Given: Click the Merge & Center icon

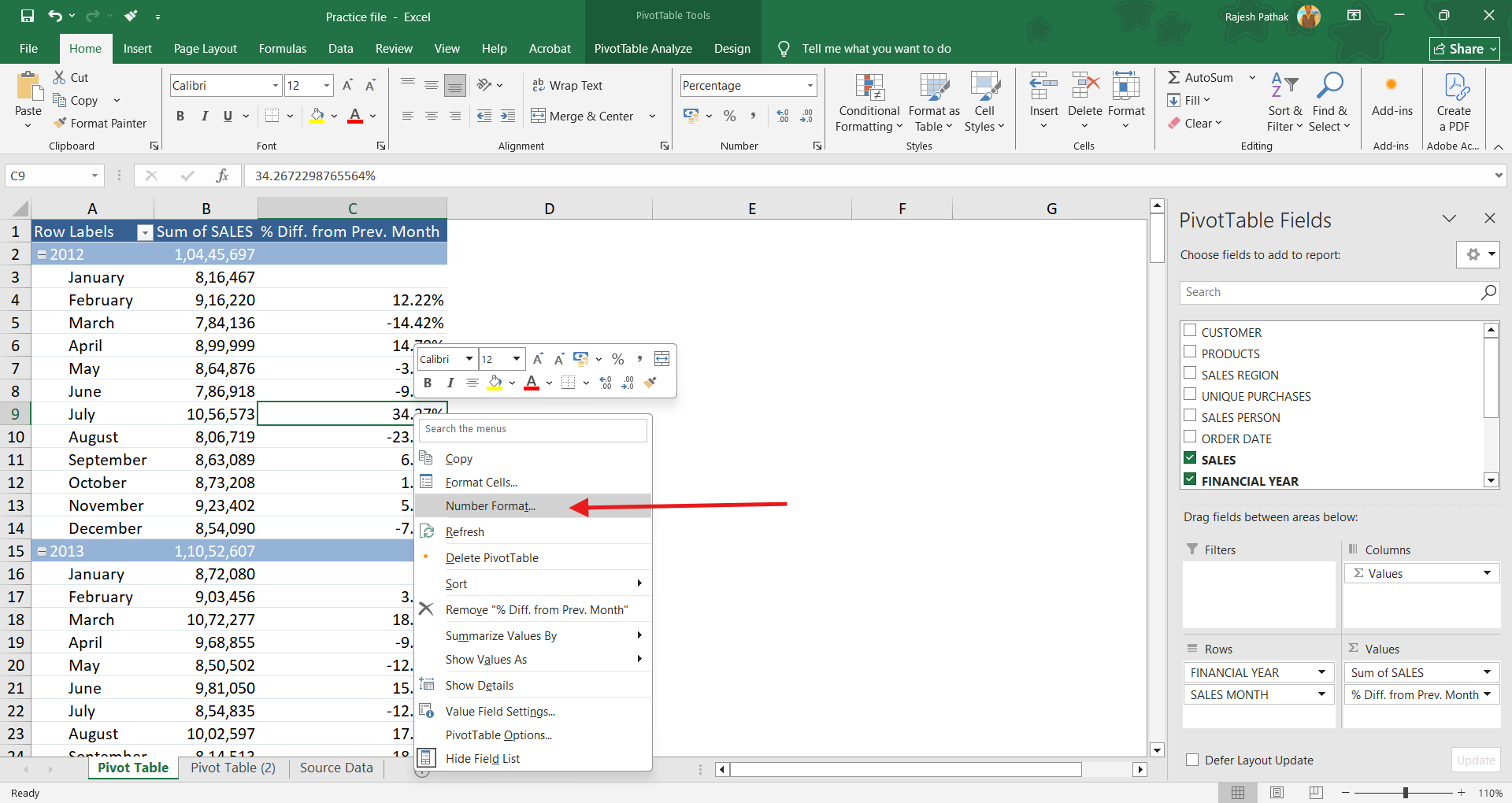Looking at the screenshot, I should click(539, 116).
